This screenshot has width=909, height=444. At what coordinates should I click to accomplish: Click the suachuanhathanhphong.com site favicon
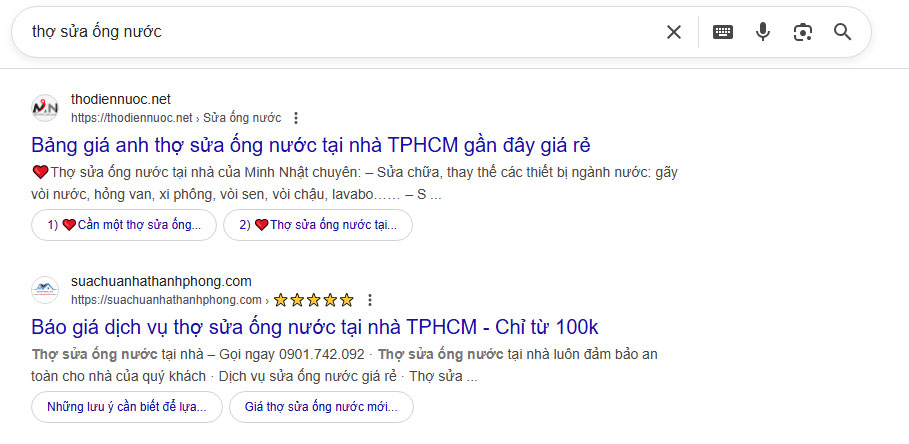[x=45, y=290]
